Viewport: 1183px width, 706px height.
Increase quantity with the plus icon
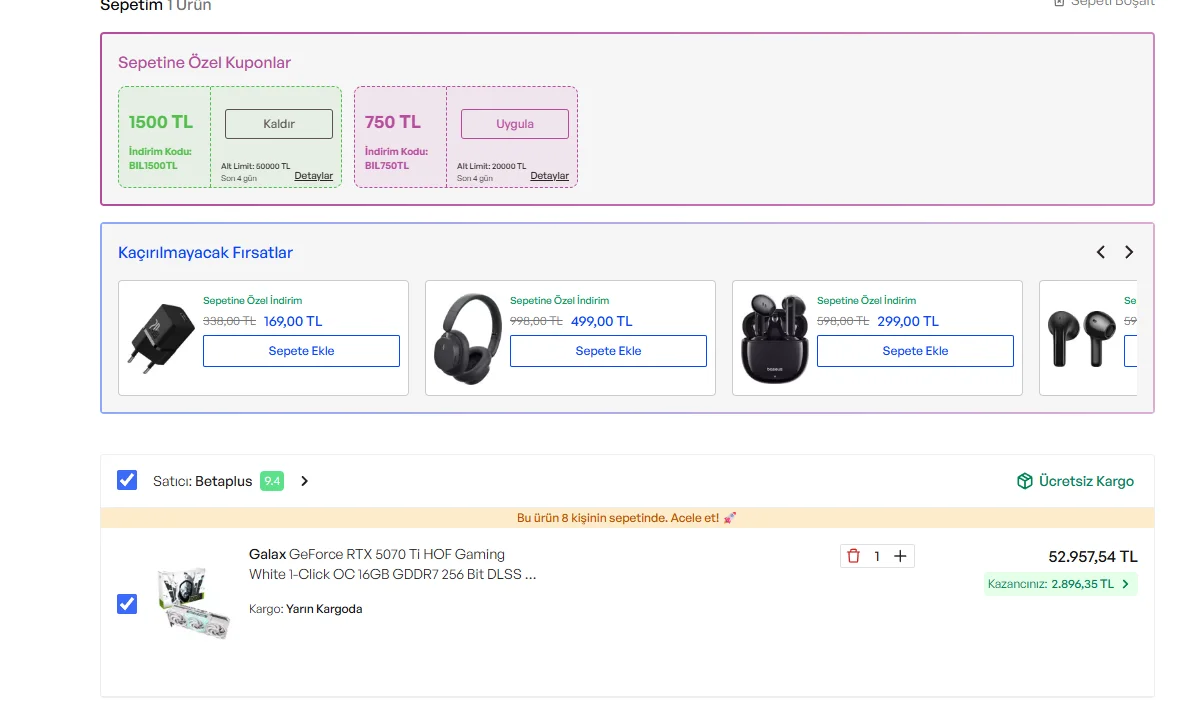[900, 556]
